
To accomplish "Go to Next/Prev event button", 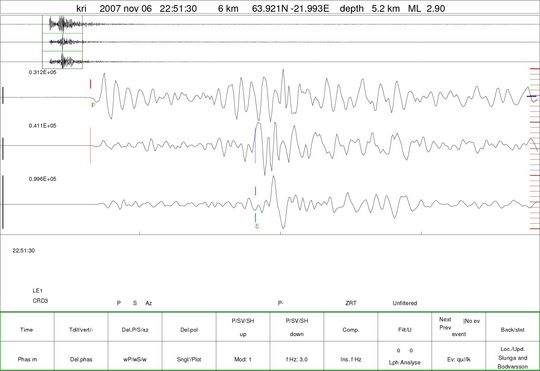I will 459,327.
